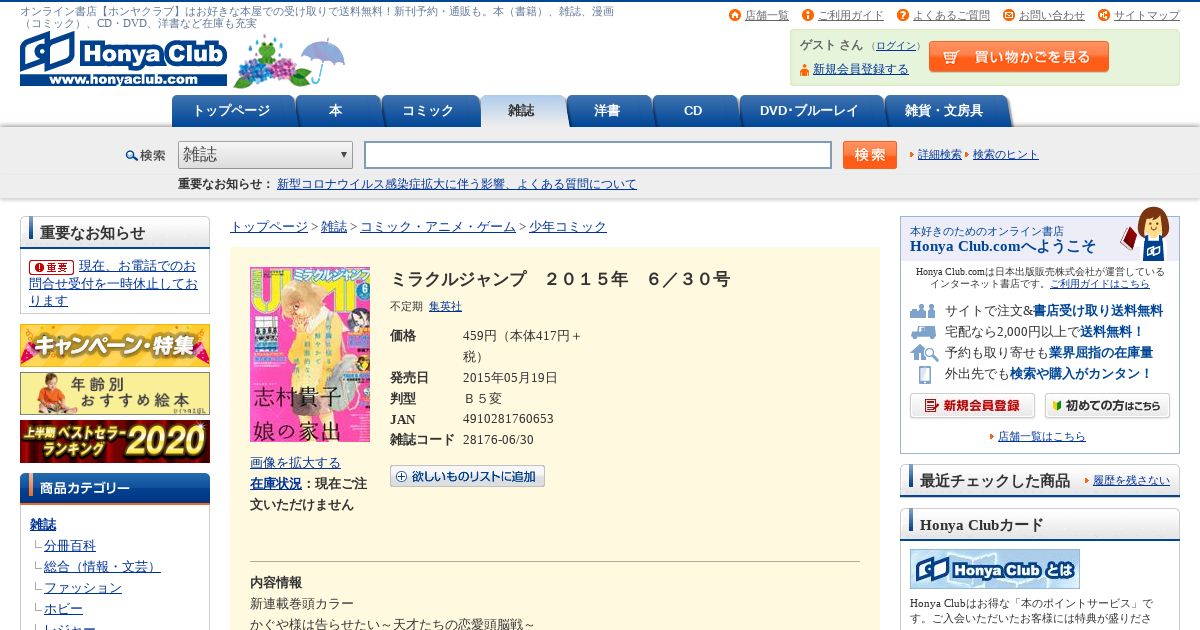Click the orange 買い物かごを見る cart button

(x=1019, y=57)
